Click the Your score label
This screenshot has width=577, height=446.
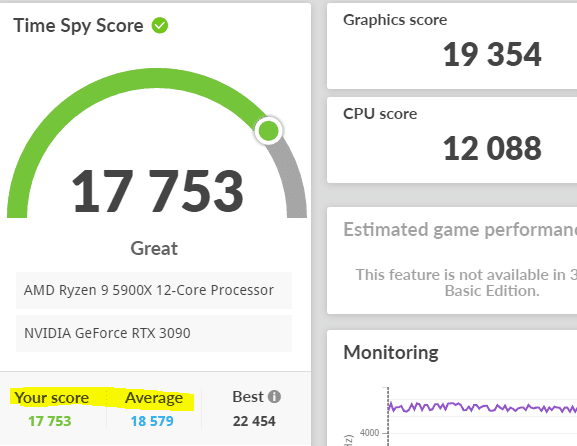(52, 398)
